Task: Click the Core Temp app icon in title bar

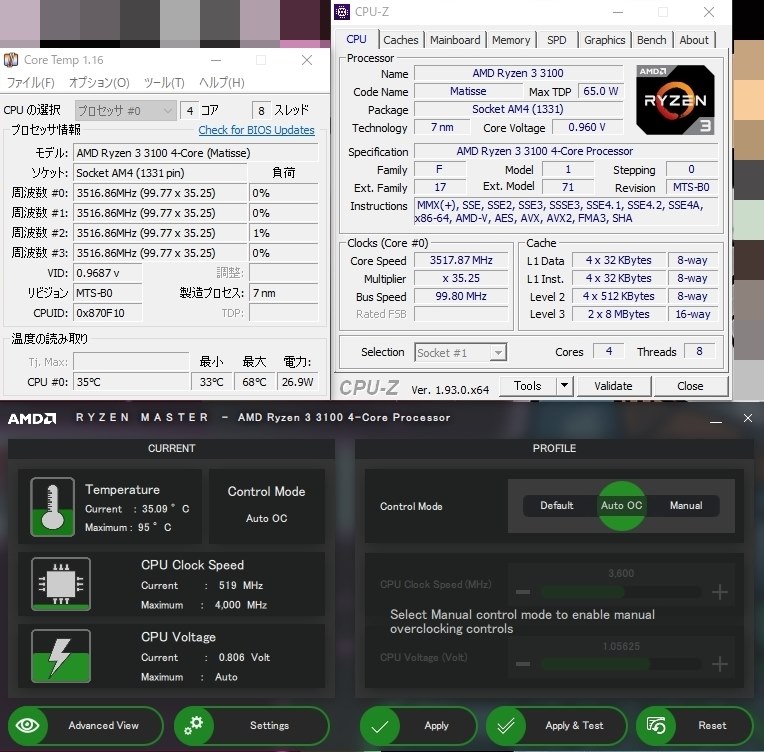Action: click(x=11, y=60)
